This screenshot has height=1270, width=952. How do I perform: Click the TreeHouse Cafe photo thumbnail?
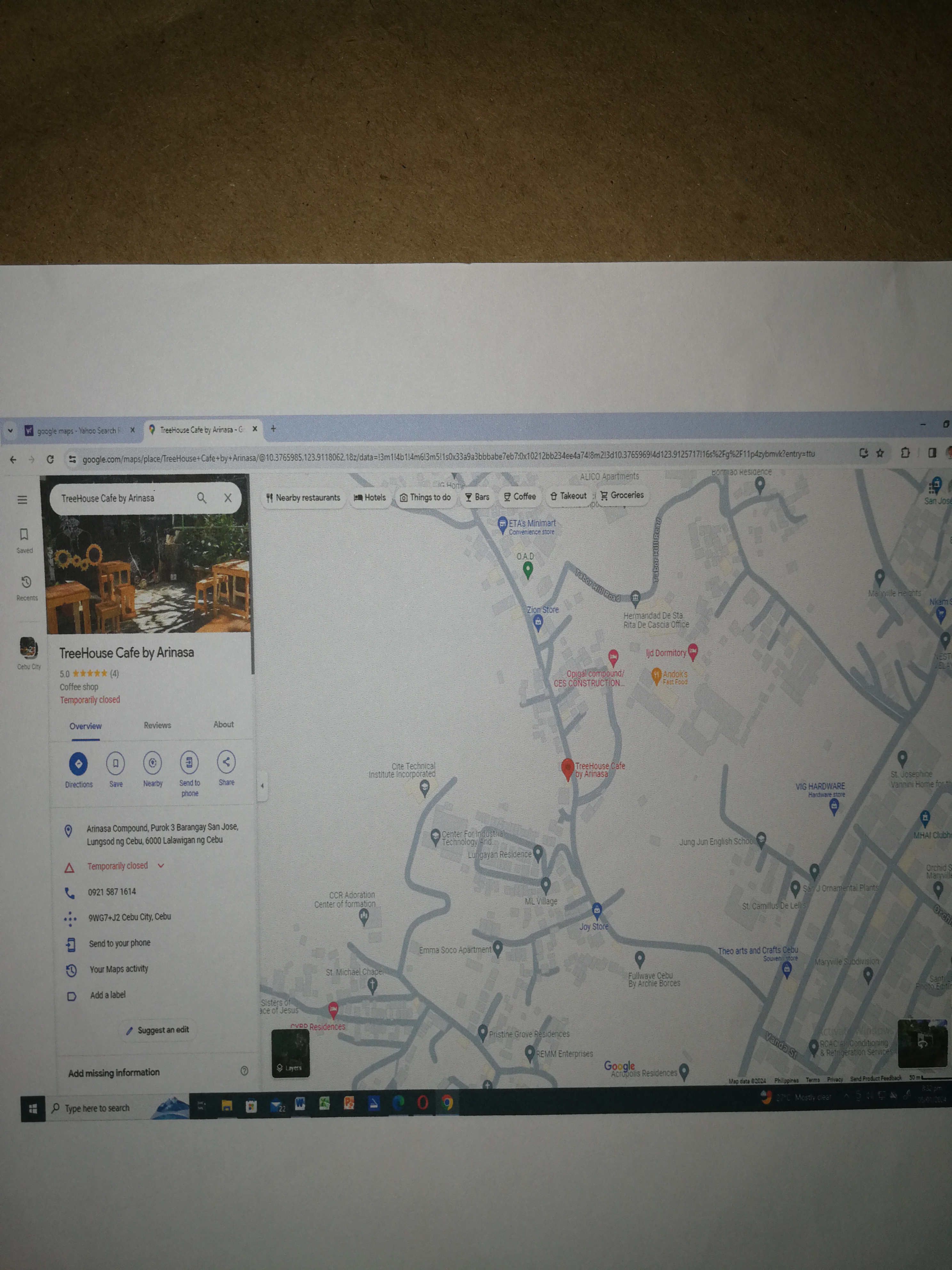149,574
